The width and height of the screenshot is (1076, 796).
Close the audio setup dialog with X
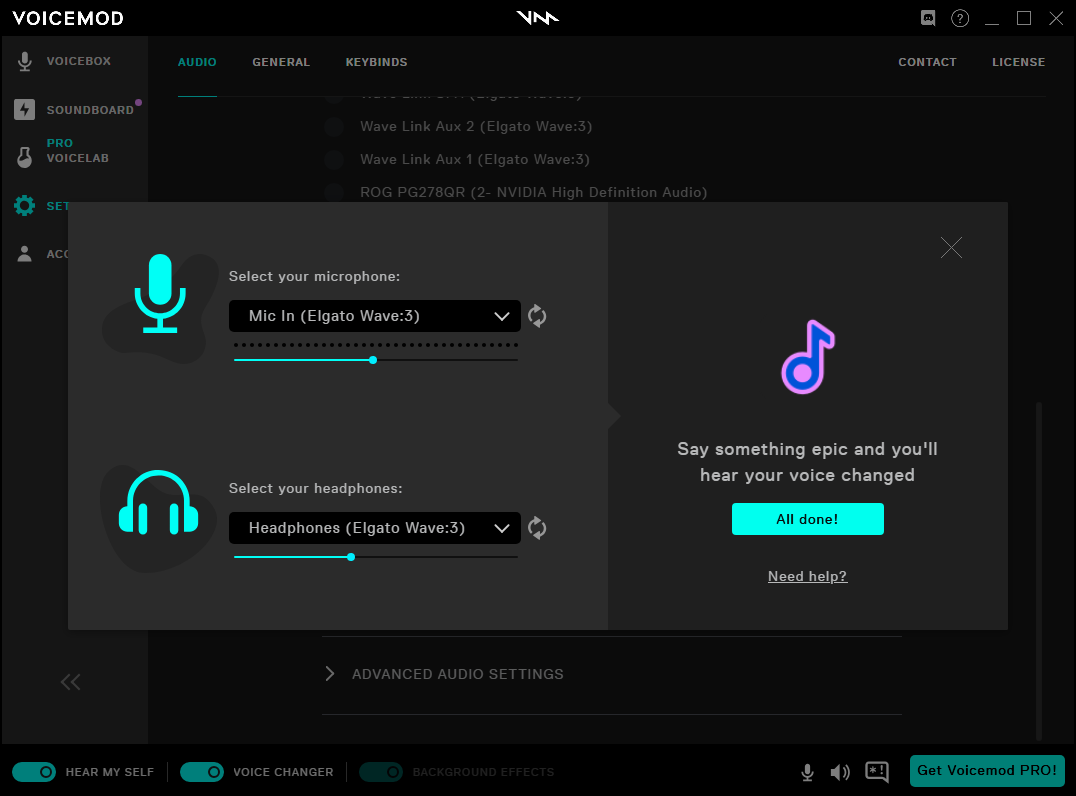tap(951, 247)
